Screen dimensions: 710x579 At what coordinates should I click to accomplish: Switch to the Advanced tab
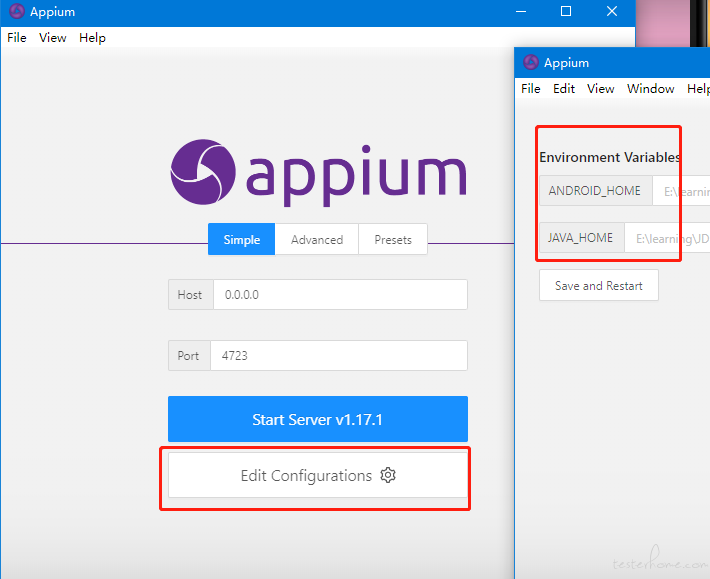(317, 239)
